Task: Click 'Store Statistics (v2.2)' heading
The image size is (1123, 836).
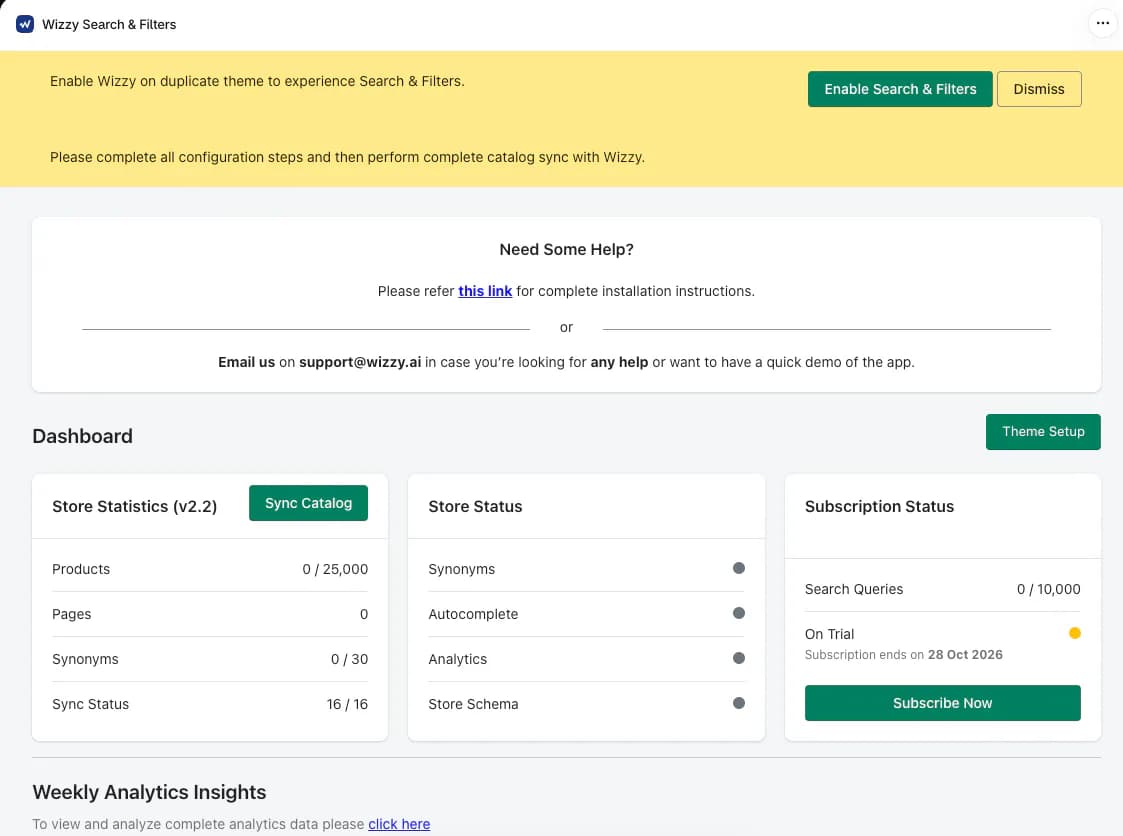Action: click(135, 506)
